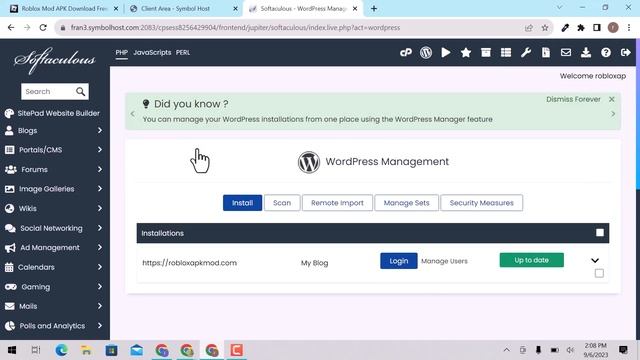Open the taskbar notification center
640x360 pixels.
click(623, 350)
